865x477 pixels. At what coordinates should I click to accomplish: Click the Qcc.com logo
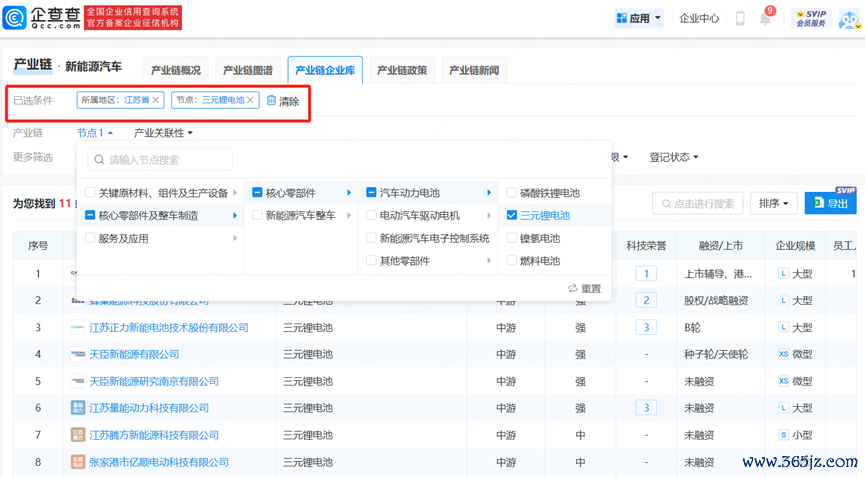[41, 18]
